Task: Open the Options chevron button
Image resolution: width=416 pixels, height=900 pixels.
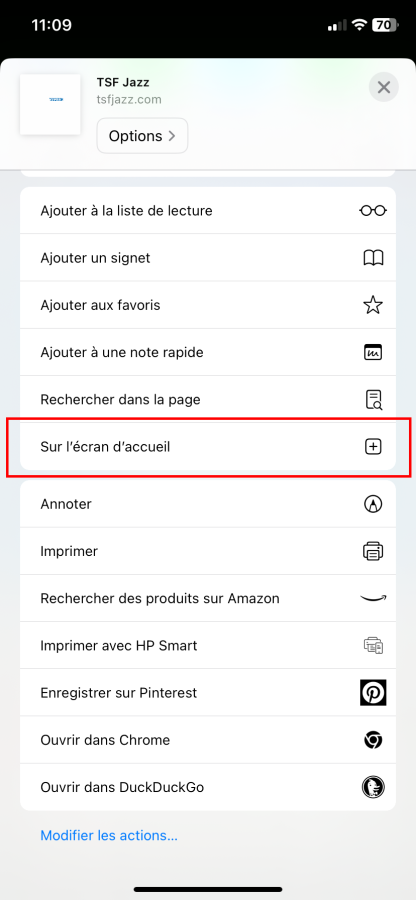Action: click(142, 136)
